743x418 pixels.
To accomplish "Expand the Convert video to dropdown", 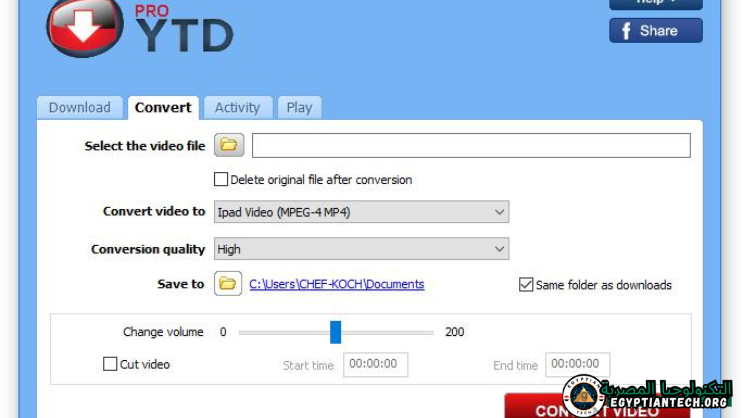I will point(362,212).
